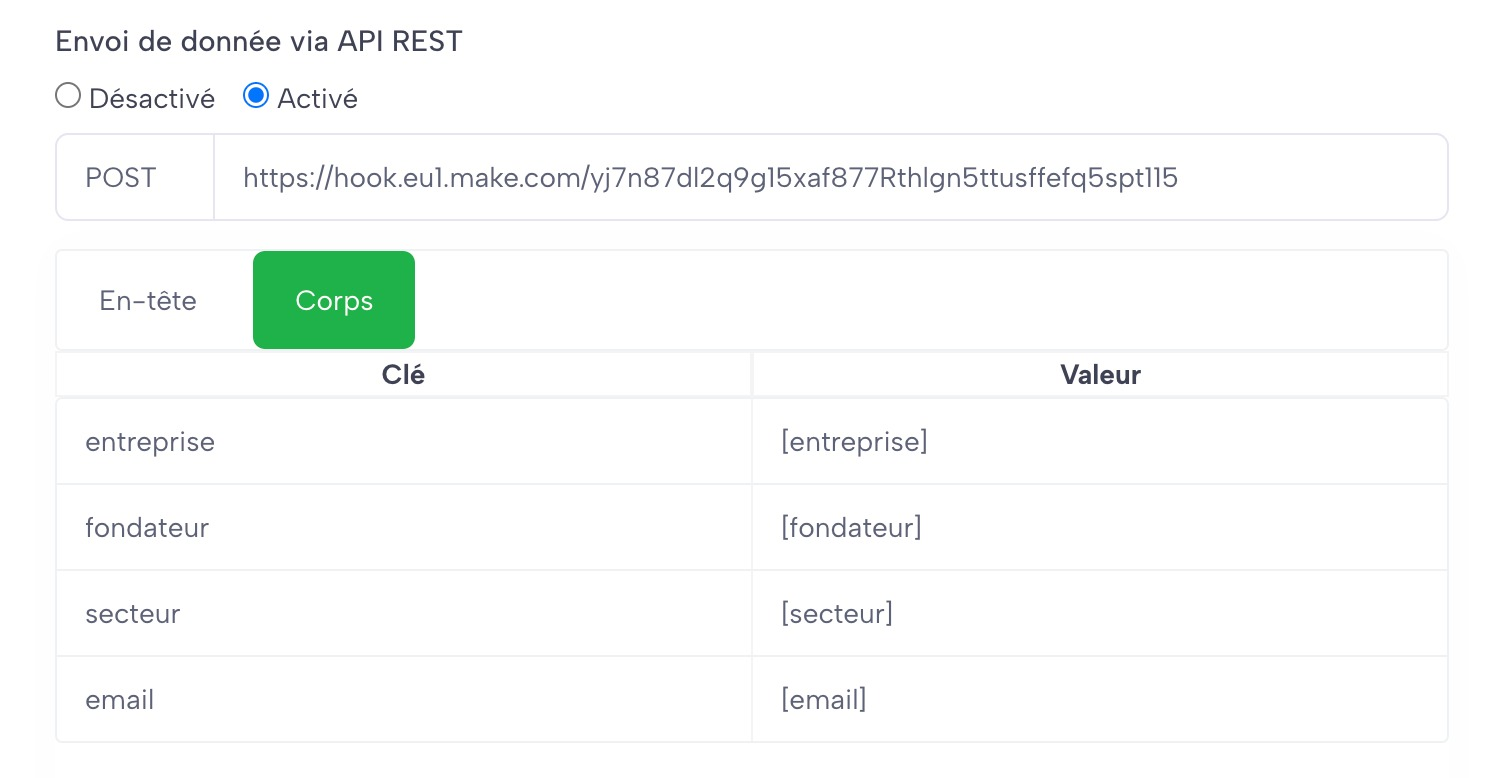The image size is (1498, 778).
Task: Click the Clé column header
Action: click(403, 375)
